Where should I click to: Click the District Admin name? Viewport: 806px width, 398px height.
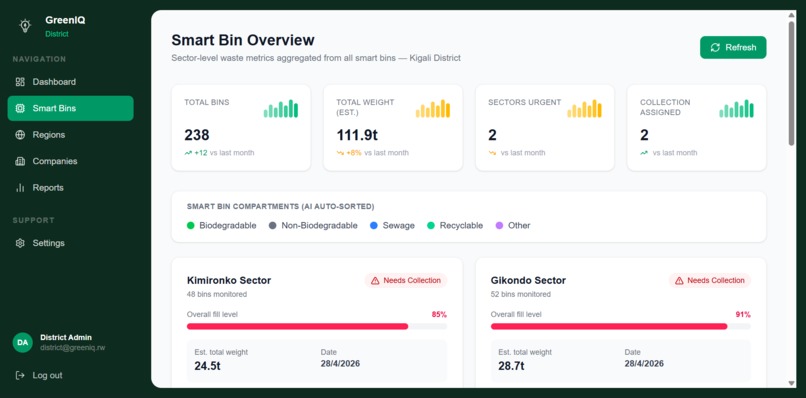pyautogui.click(x=66, y=337)
